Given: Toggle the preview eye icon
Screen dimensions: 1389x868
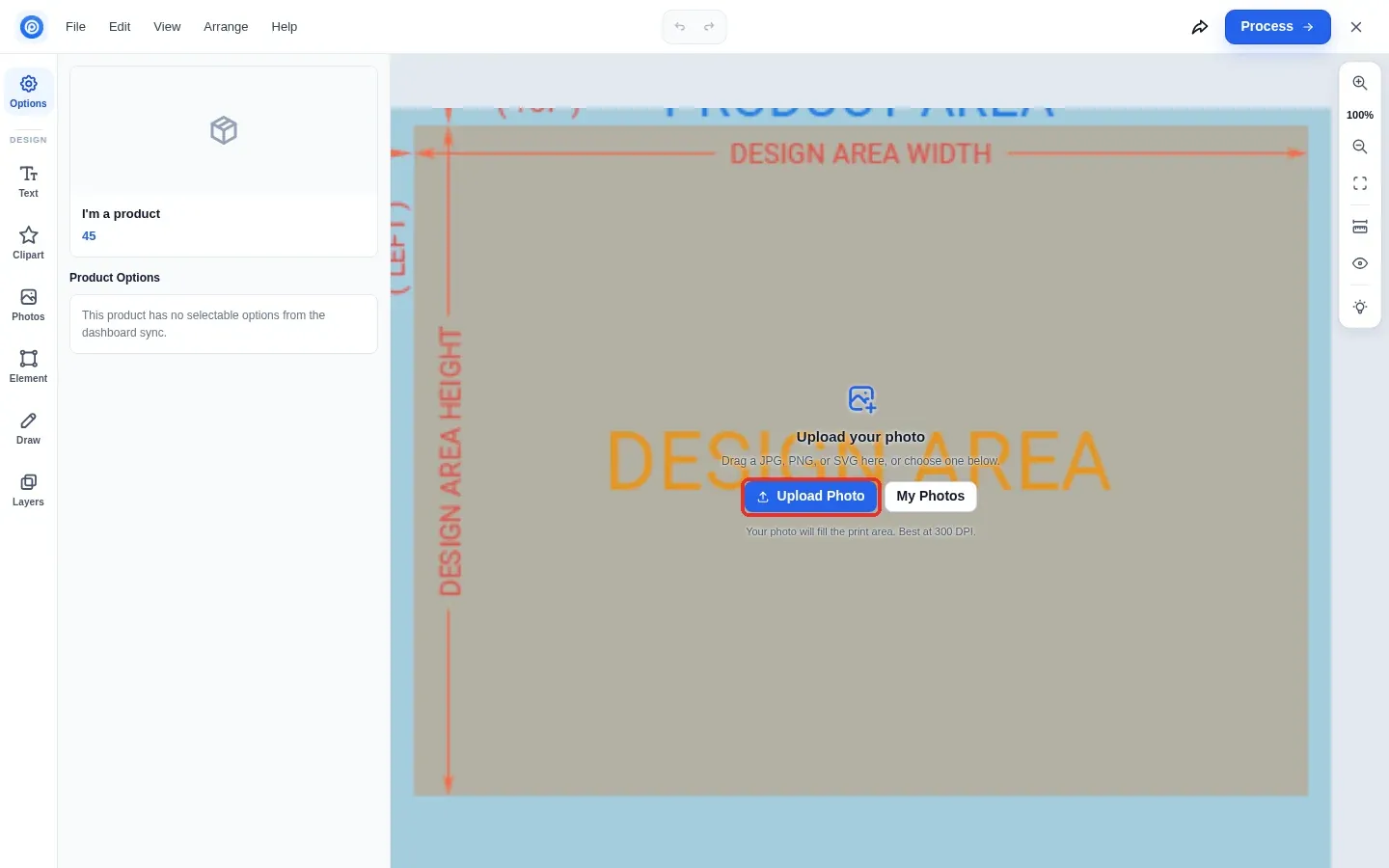Looking at the screenshot, I should 1360,263.
